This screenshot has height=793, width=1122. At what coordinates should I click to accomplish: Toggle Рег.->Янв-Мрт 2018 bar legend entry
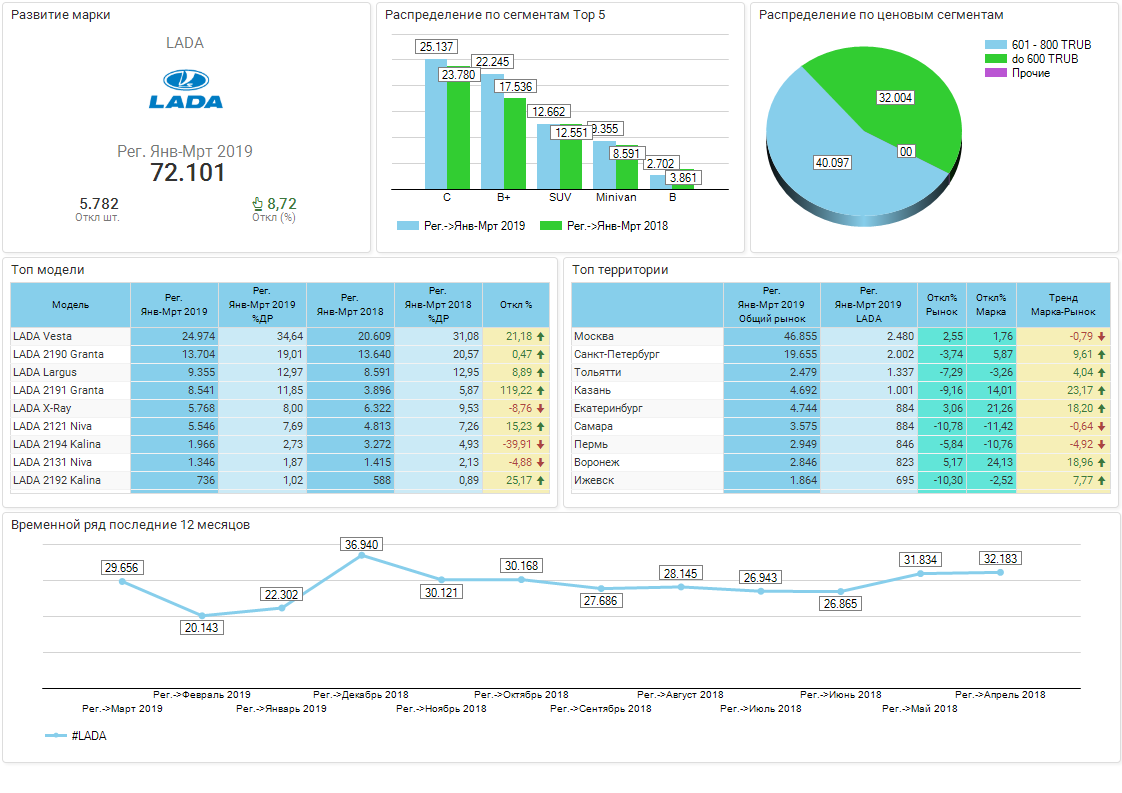coord(604,226)
